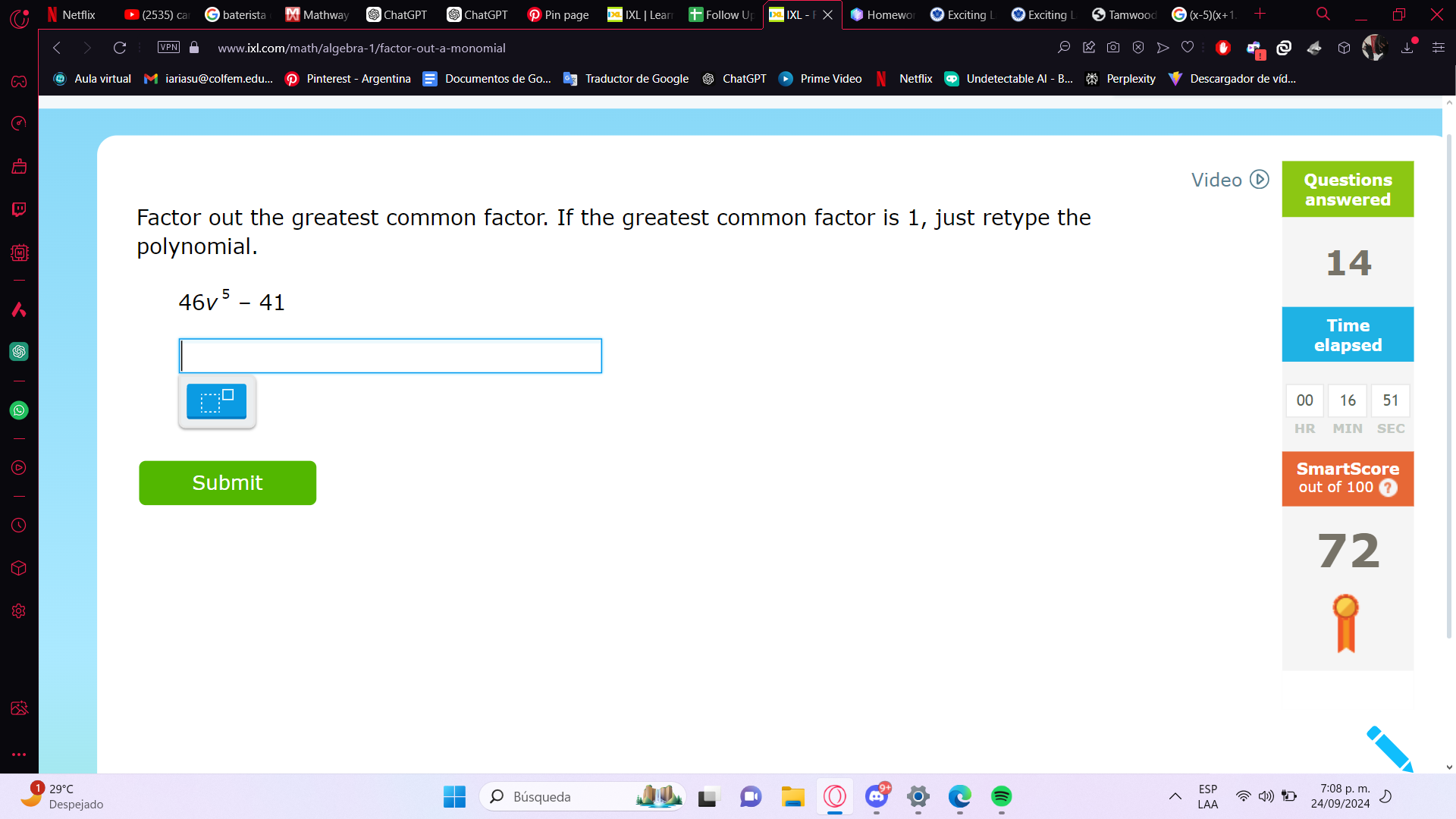
Task: Click the bookmark/save icon in toolbar
Action: 1187,48
